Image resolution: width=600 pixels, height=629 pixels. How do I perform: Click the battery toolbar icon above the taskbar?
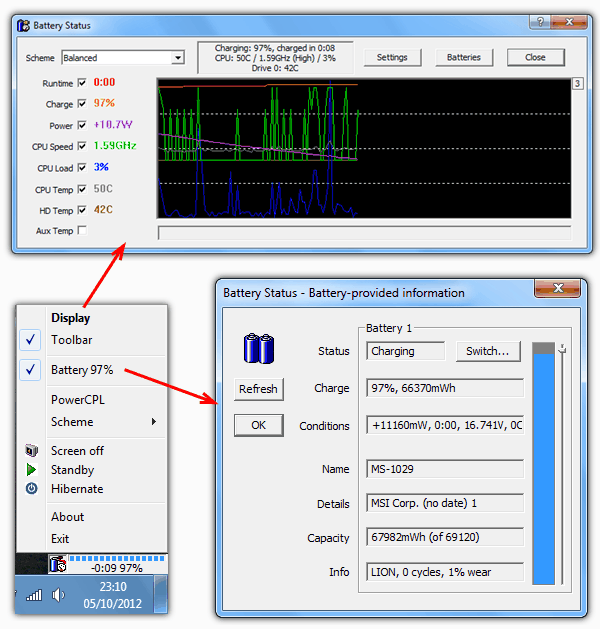pyautogui.click(x=58, y=564)
